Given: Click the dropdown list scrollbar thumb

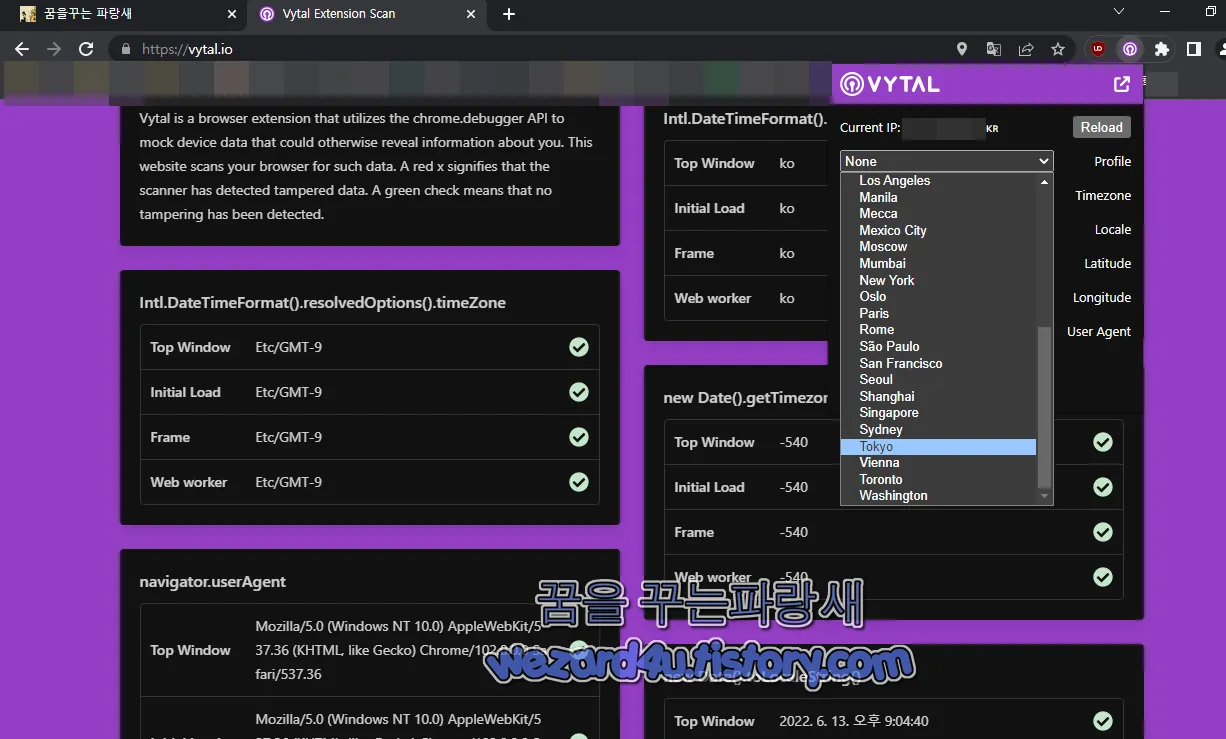Looking at the screenshot, I should coord(1045,406).
